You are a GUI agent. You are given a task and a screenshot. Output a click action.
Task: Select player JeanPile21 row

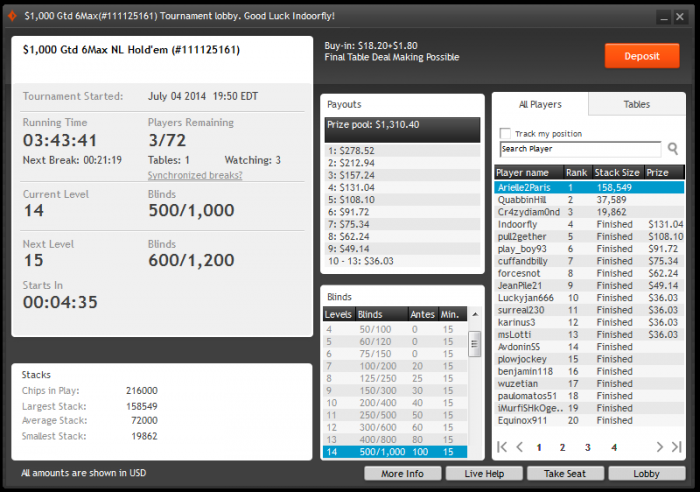tap(589, 286)
